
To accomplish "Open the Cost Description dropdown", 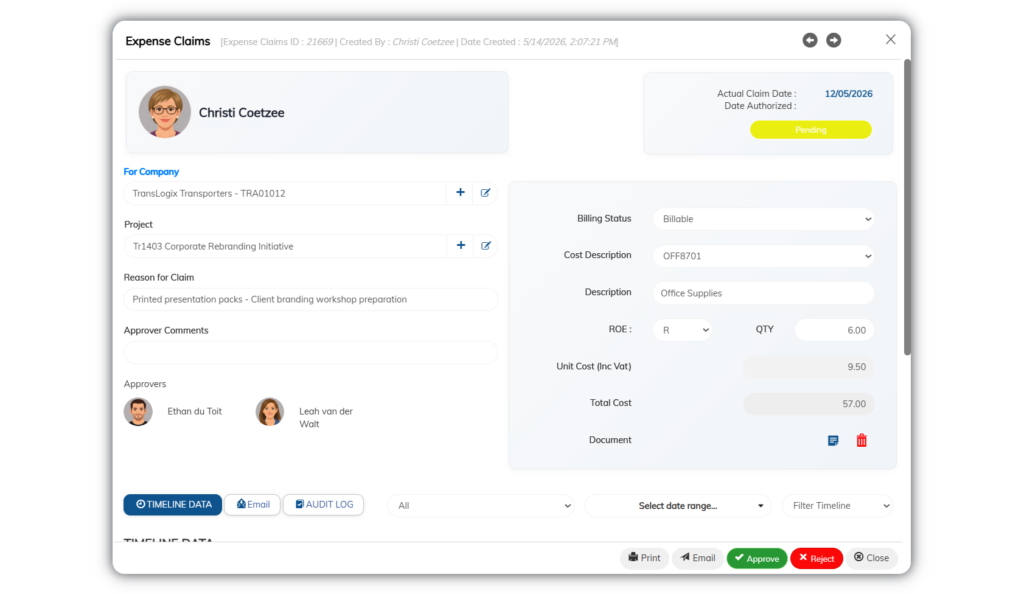I will (x=763, y=256).
